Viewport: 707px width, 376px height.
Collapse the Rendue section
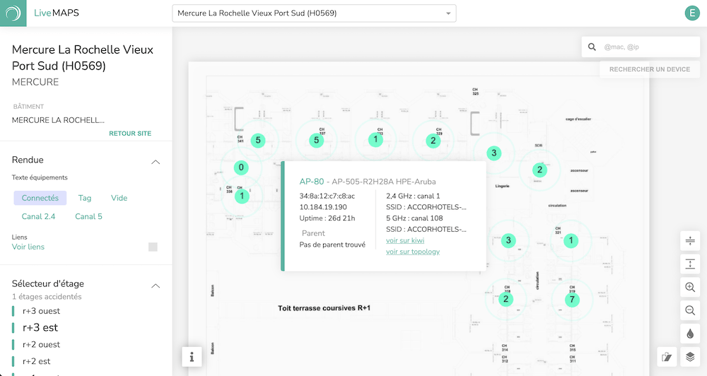(156, 162)
